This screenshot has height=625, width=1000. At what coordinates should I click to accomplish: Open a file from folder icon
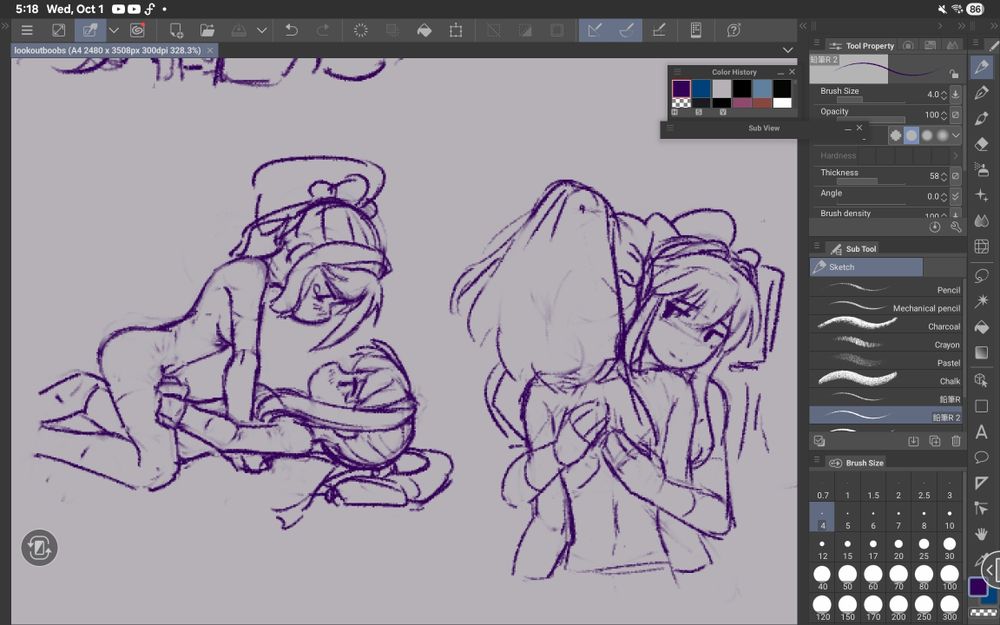coord(207,30)
